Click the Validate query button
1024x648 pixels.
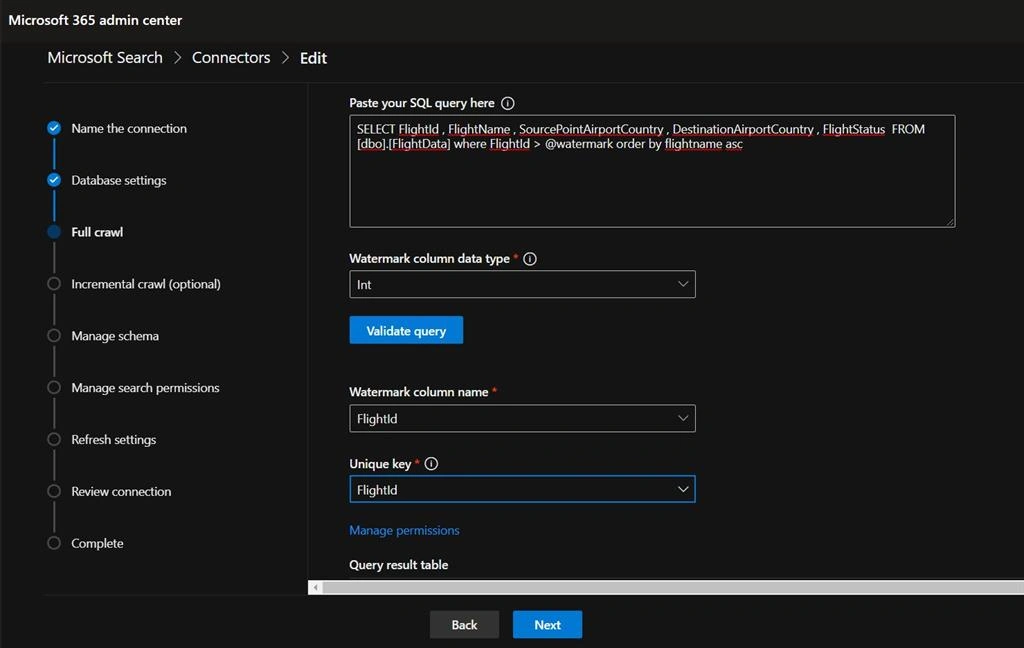click(406, 331)
